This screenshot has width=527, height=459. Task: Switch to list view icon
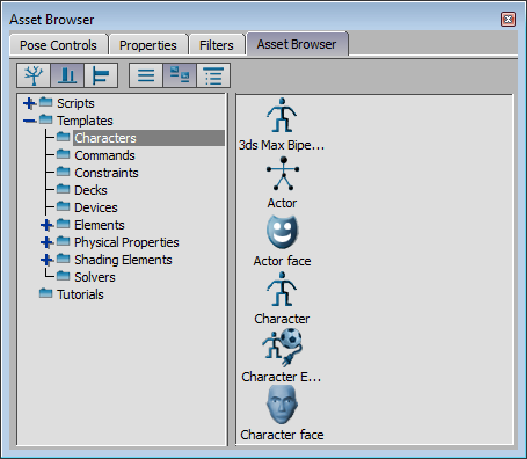tap(146, 75)
